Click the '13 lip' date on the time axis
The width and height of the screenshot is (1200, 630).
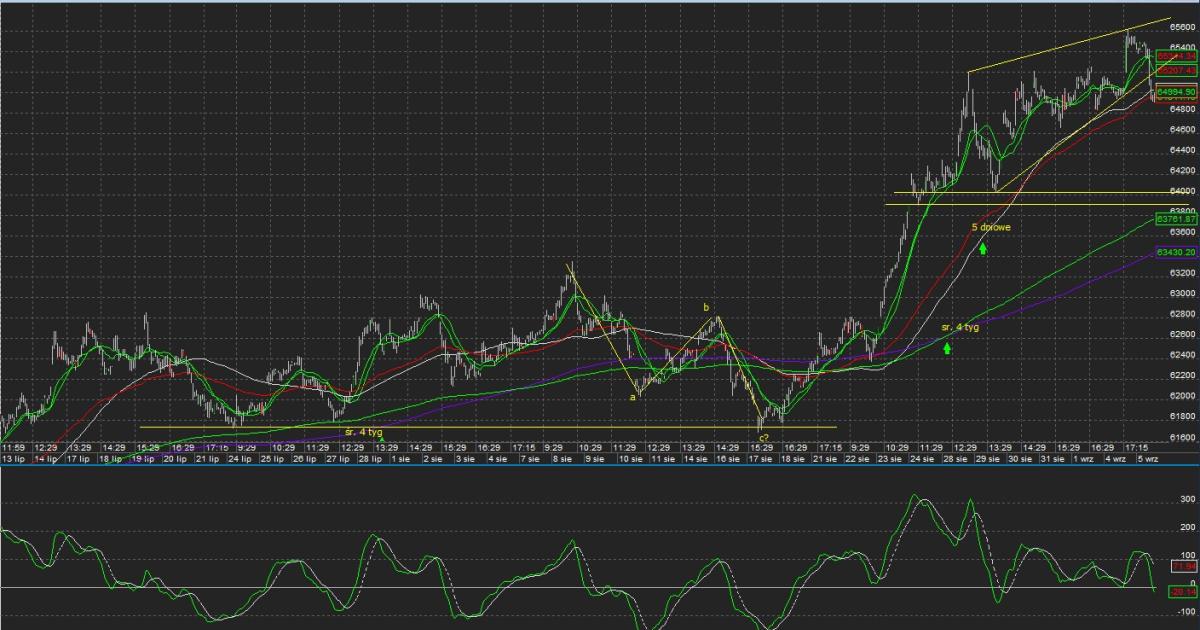(x=12, y=459)
